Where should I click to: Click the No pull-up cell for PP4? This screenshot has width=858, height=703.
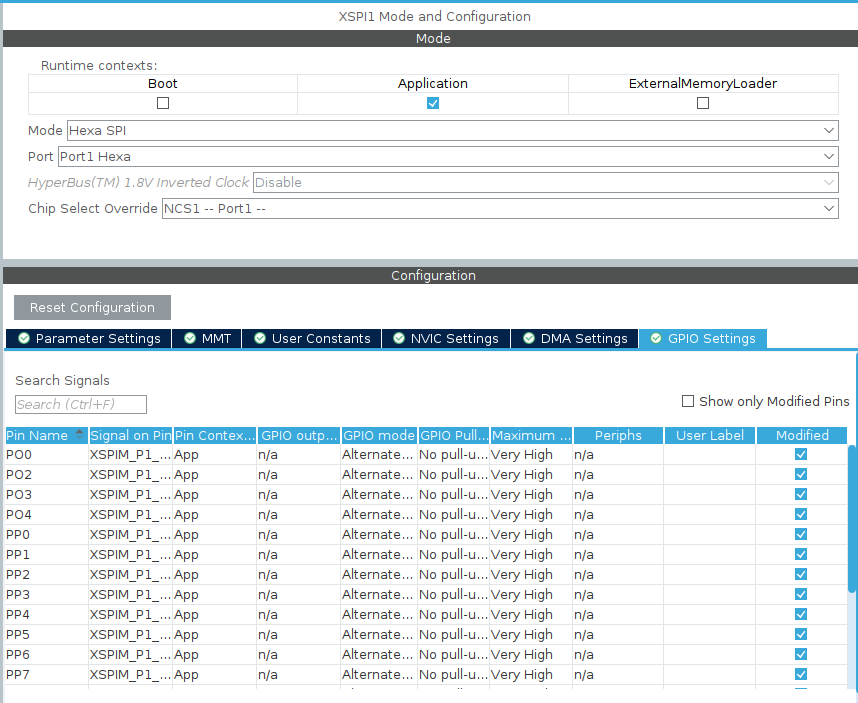click(x=454, y=615)
